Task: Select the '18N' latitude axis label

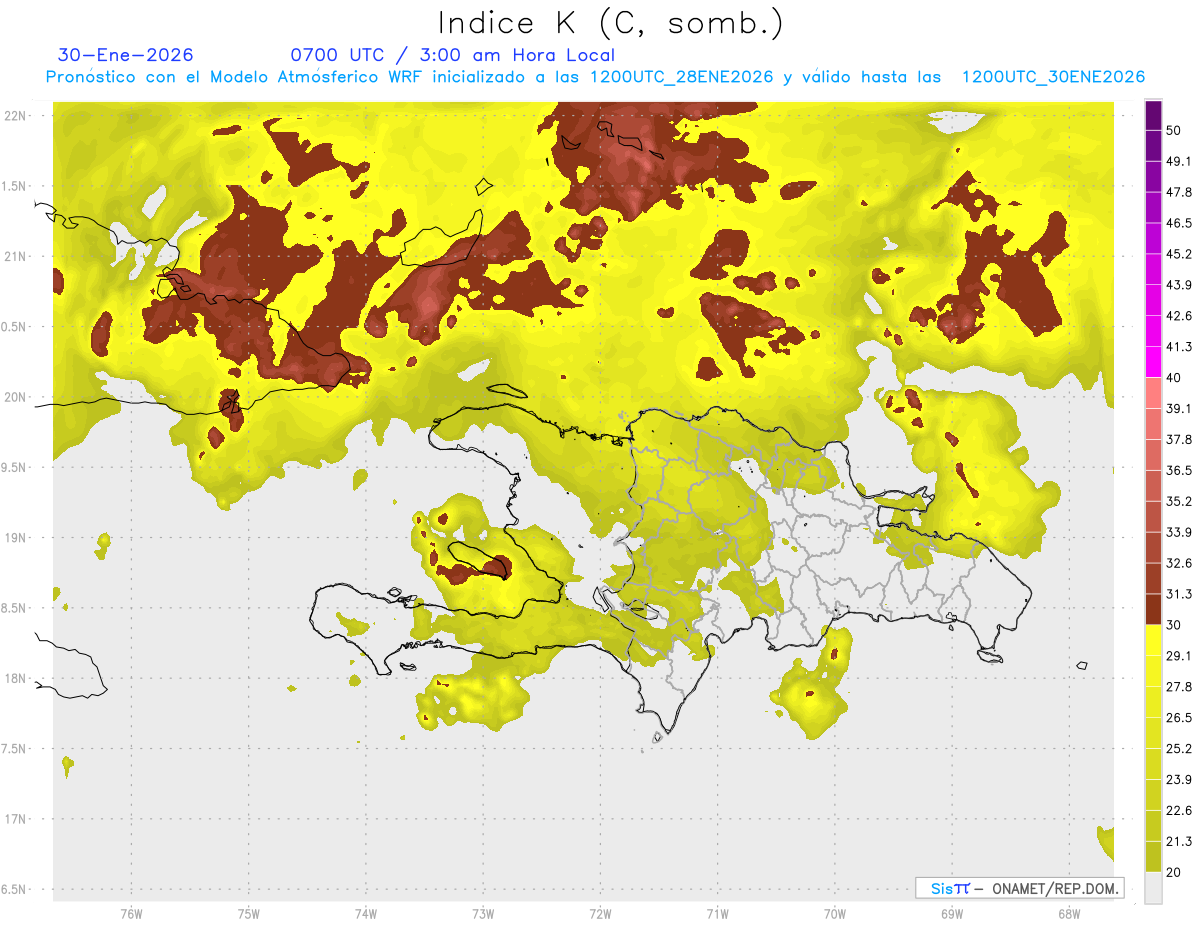Action: [17, 679]
